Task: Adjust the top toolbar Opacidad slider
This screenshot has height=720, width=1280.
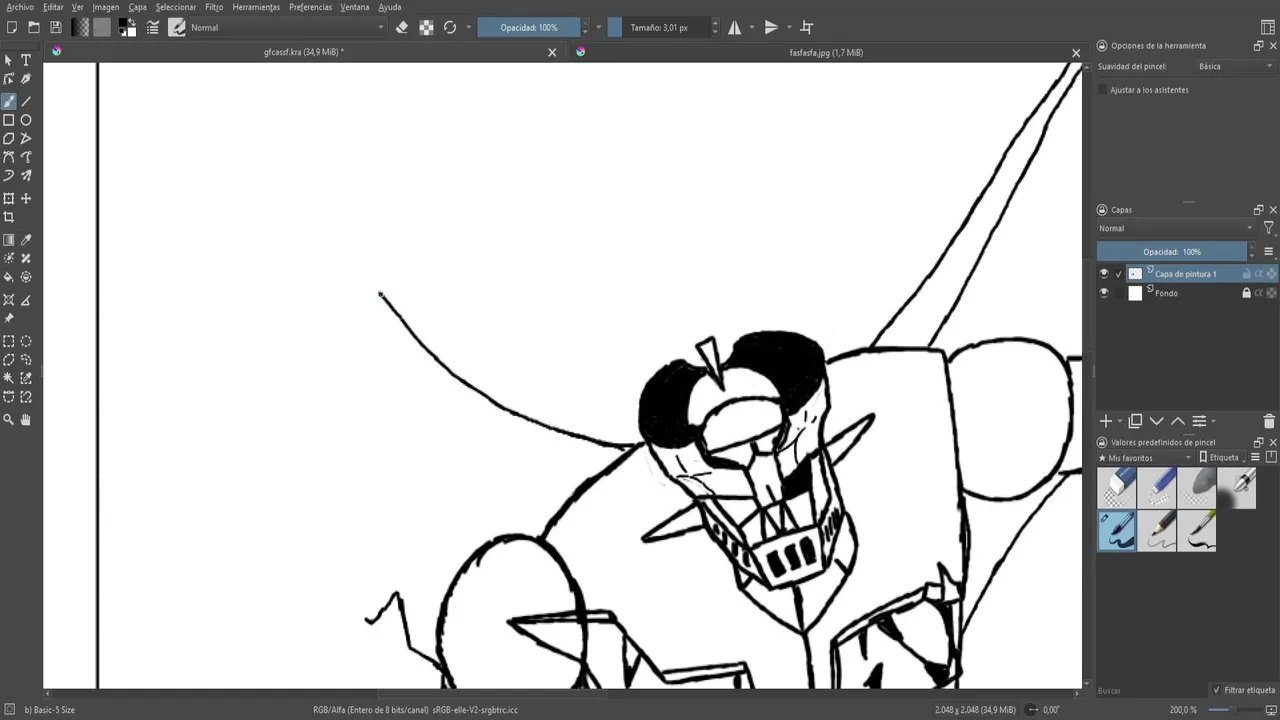Action: pyautogui.click(x=529, y=28)
